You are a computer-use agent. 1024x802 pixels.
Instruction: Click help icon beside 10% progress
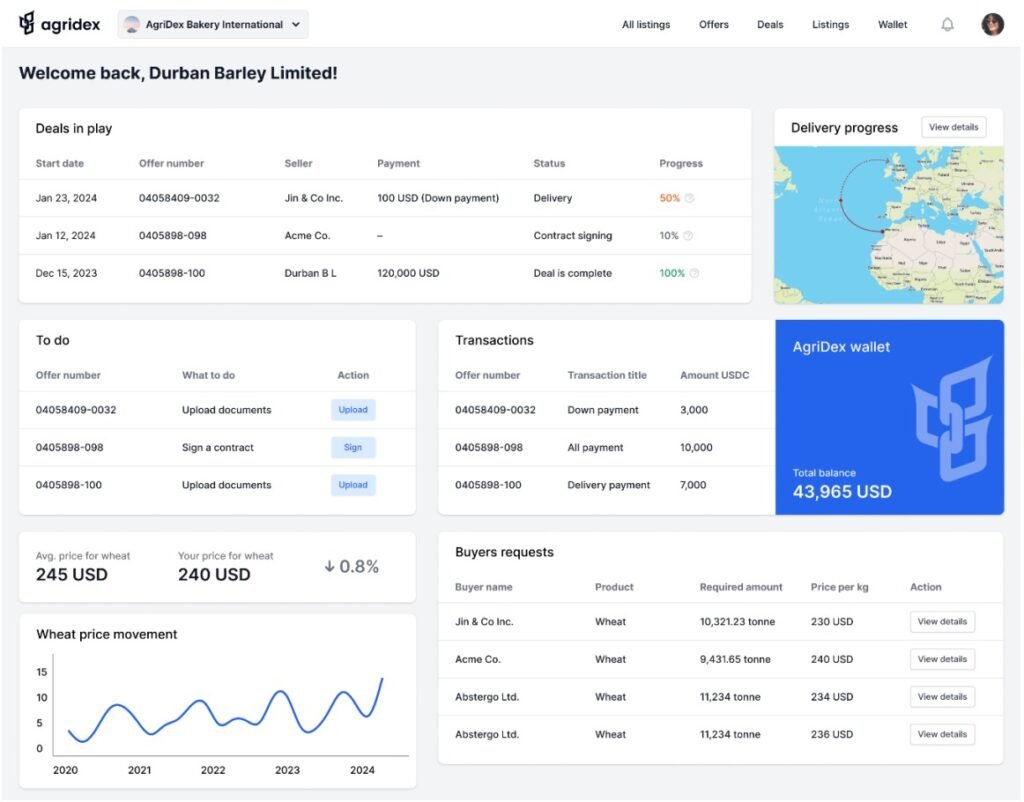[688, 236]
